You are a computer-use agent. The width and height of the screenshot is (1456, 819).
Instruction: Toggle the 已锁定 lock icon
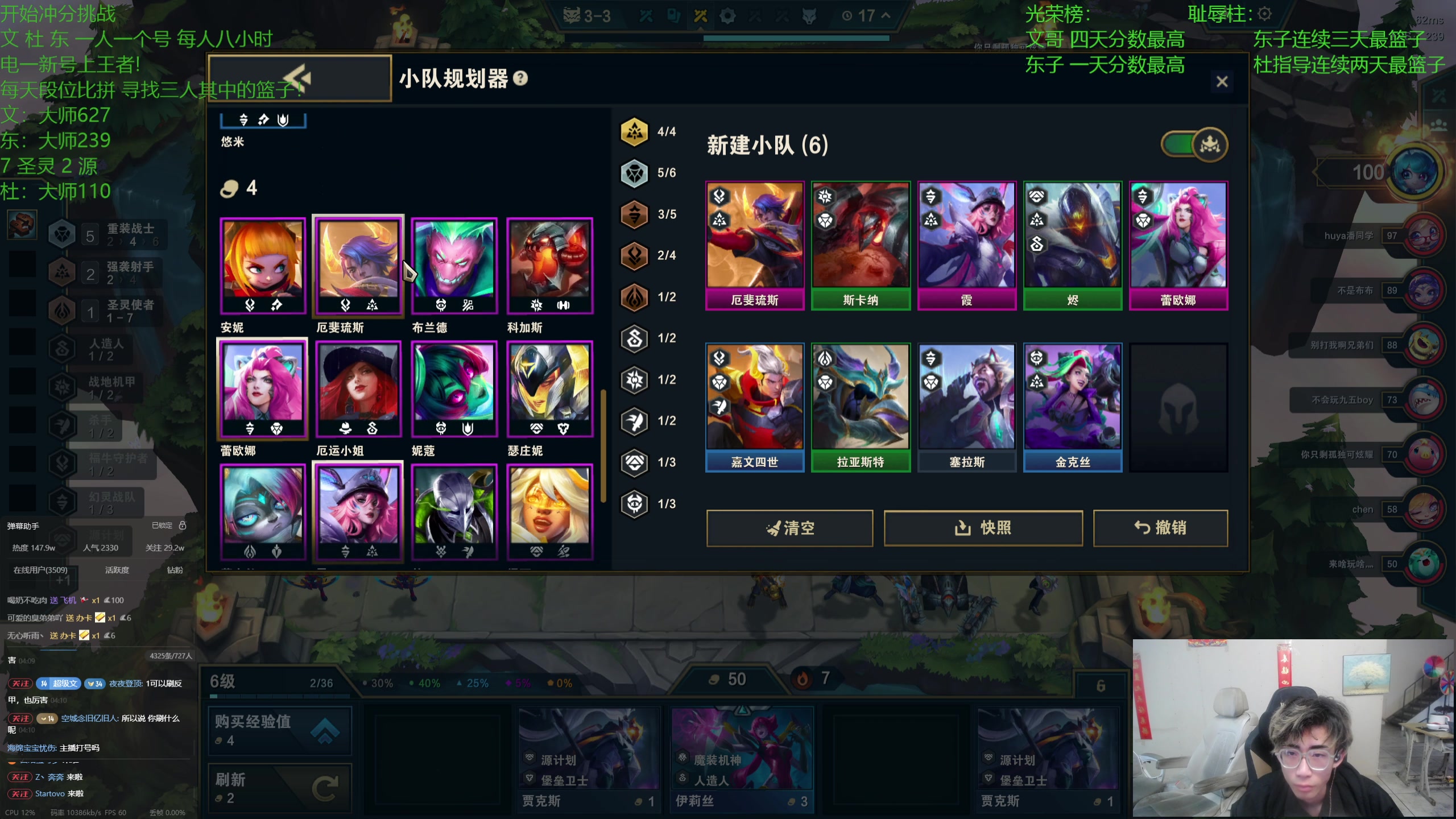point(183,526)
